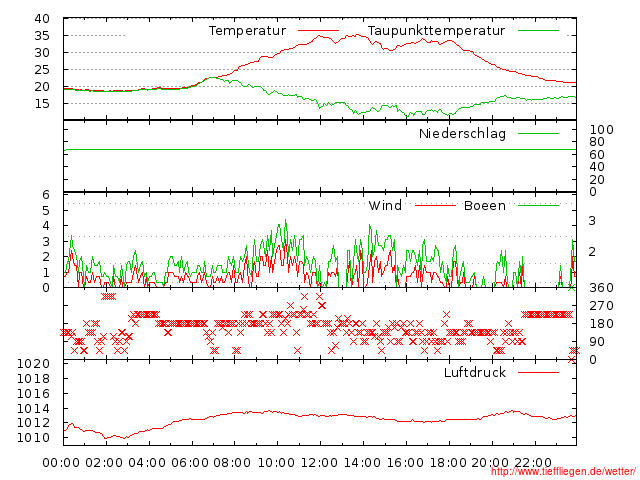Screen dimensions: 640x480
Task: Click the 1014 pressure axis value
Action: pos(33,408)
